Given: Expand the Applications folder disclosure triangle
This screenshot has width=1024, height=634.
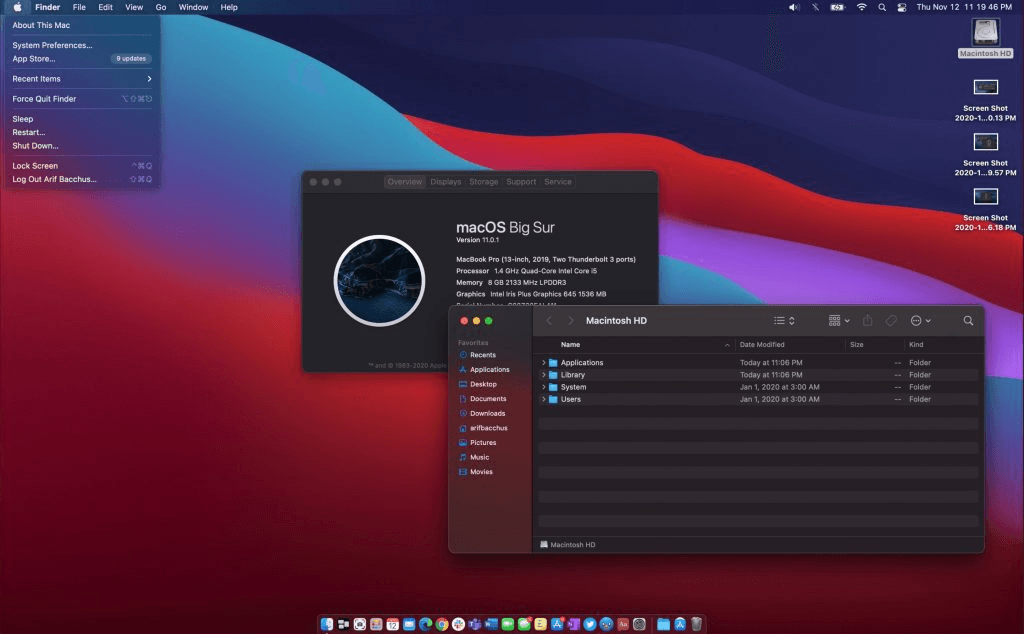Looking at the screenshot, I should click(x=543, y=363).
